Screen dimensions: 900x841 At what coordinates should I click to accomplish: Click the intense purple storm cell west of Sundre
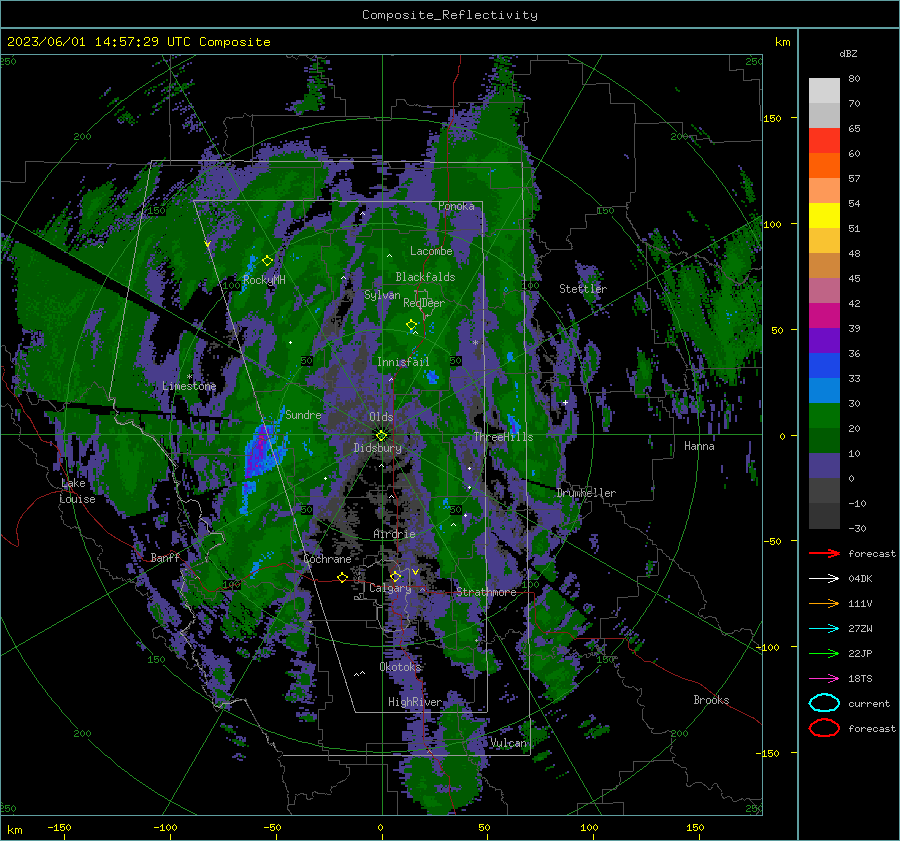(259, 451)
